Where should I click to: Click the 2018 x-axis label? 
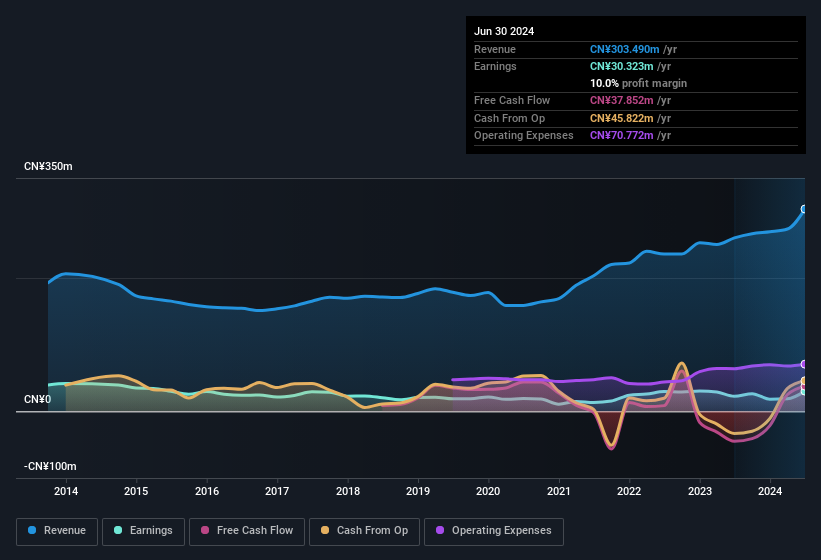(348, 491)
